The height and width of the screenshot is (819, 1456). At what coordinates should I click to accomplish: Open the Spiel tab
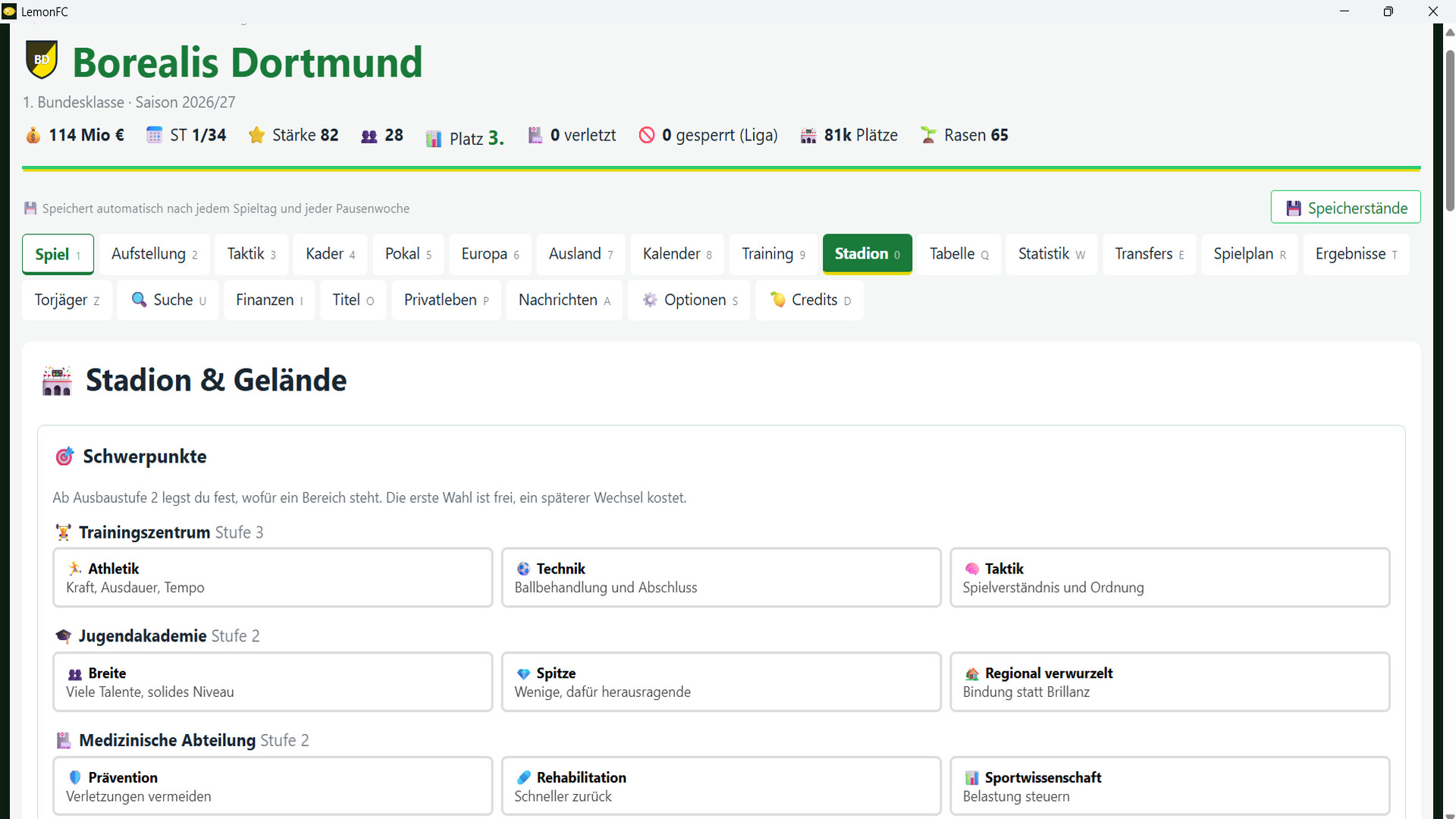58,254
